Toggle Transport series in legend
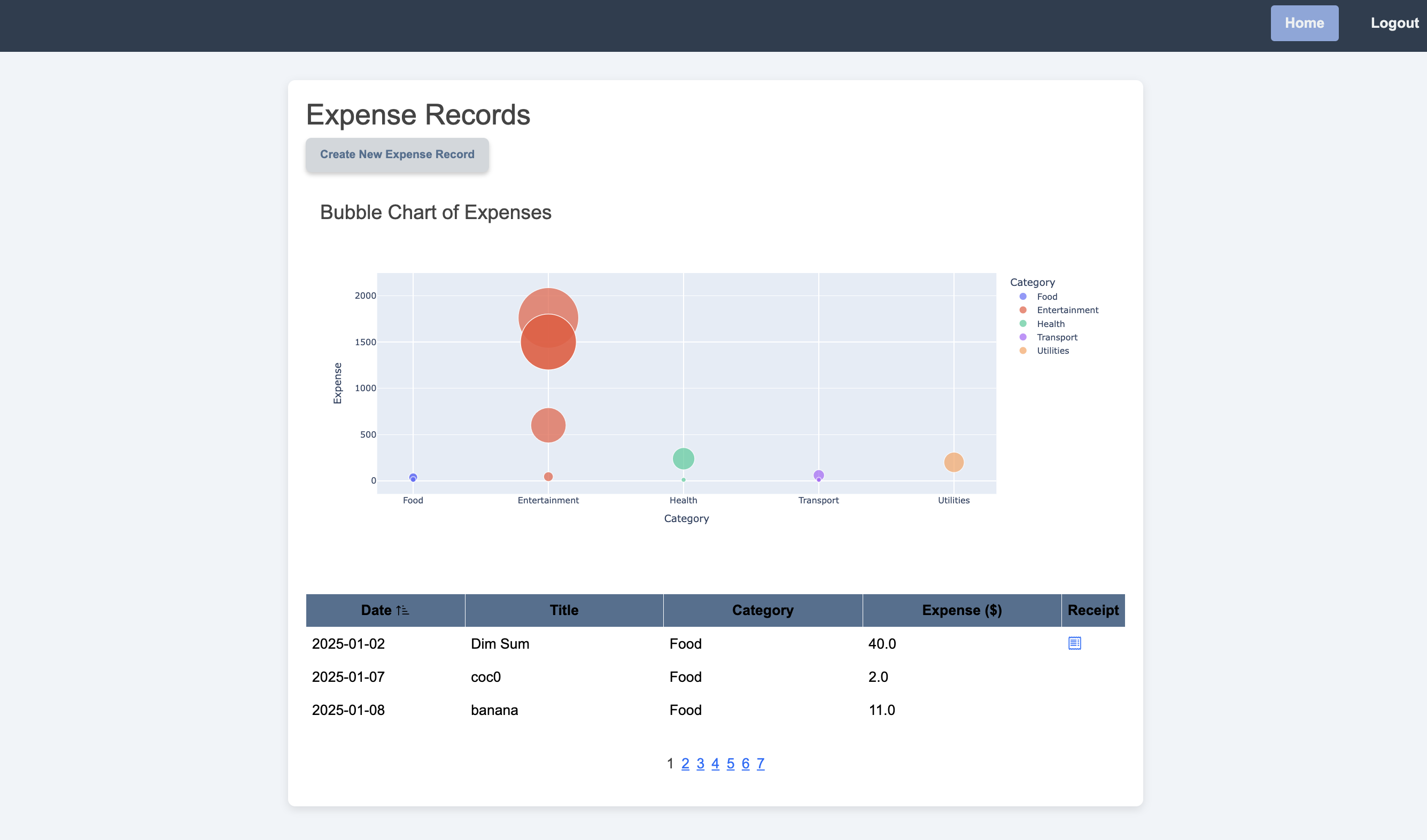Screen dimensions: 1427x840 coord(1057,337)
